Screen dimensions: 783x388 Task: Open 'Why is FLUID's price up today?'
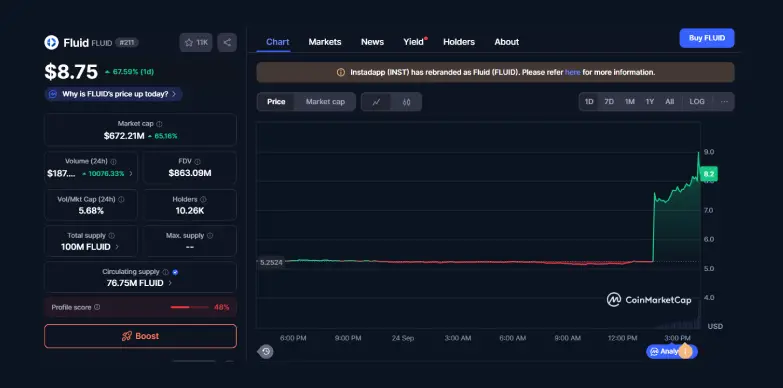pos(114,94)
